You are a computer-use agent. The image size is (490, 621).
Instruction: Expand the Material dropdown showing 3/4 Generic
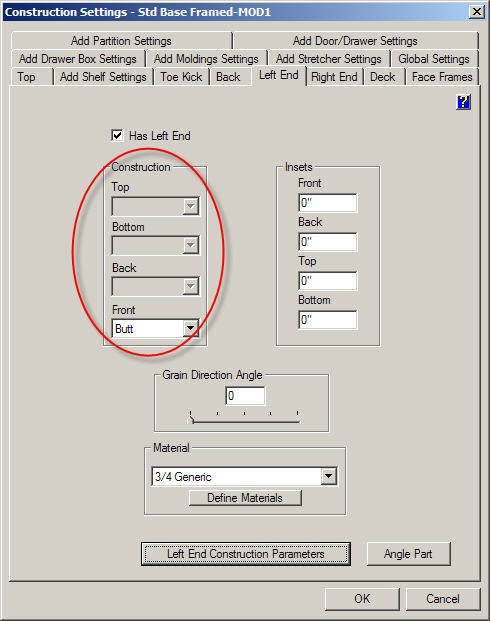coord(244,476)
